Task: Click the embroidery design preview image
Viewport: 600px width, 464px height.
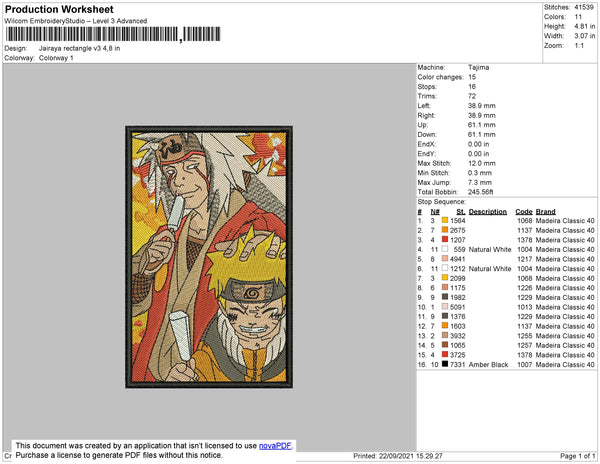Action: (x=209, y=257)
